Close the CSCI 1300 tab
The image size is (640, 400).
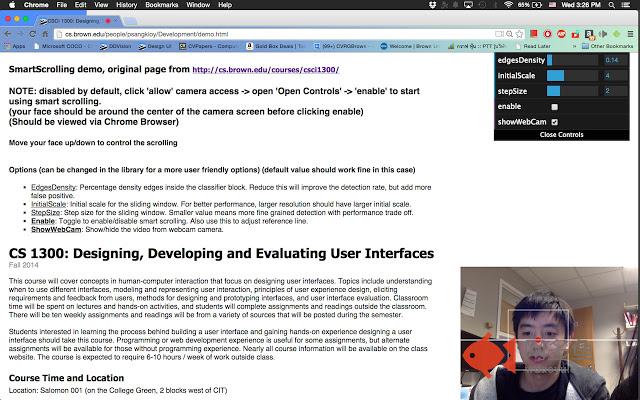pyautogui.click(x=116, y=20)
